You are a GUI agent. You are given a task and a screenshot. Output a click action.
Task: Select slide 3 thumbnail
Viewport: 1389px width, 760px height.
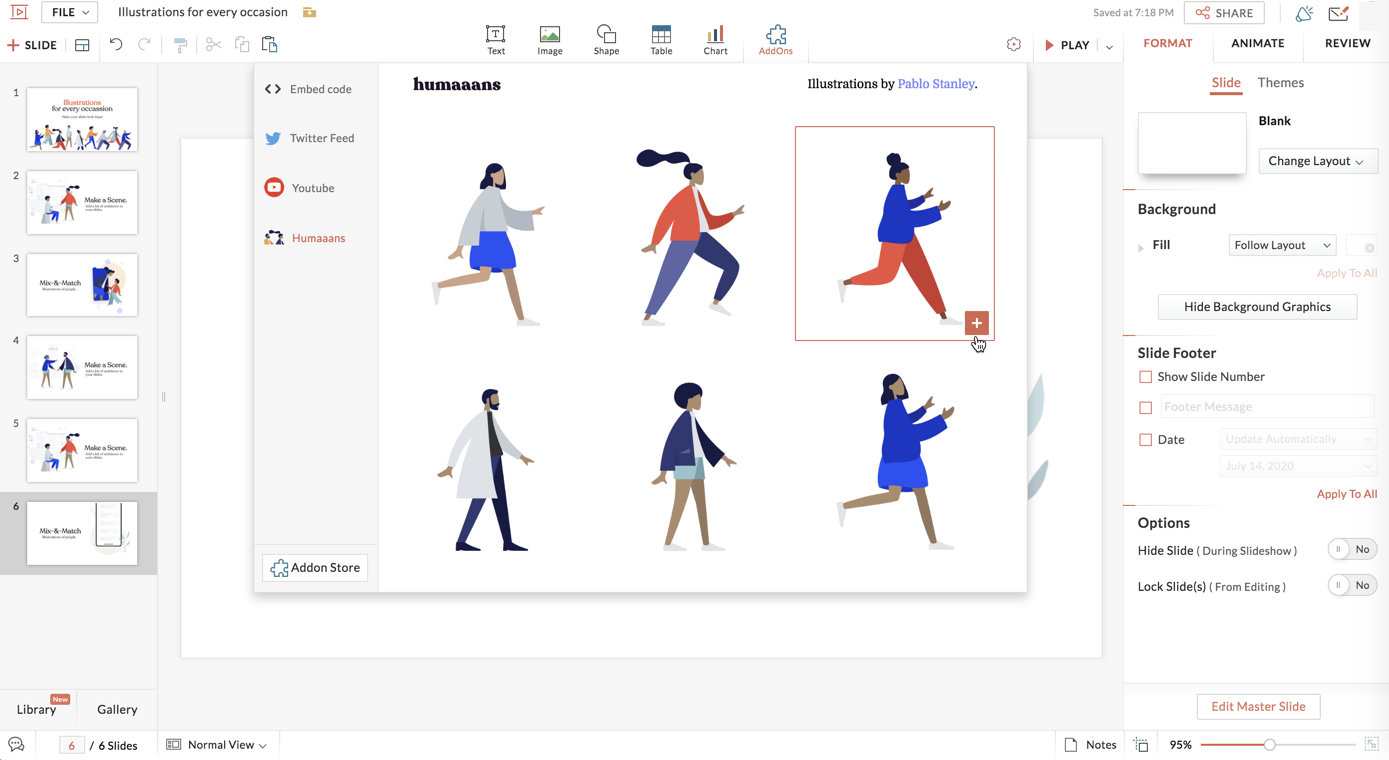coord(82,285)
